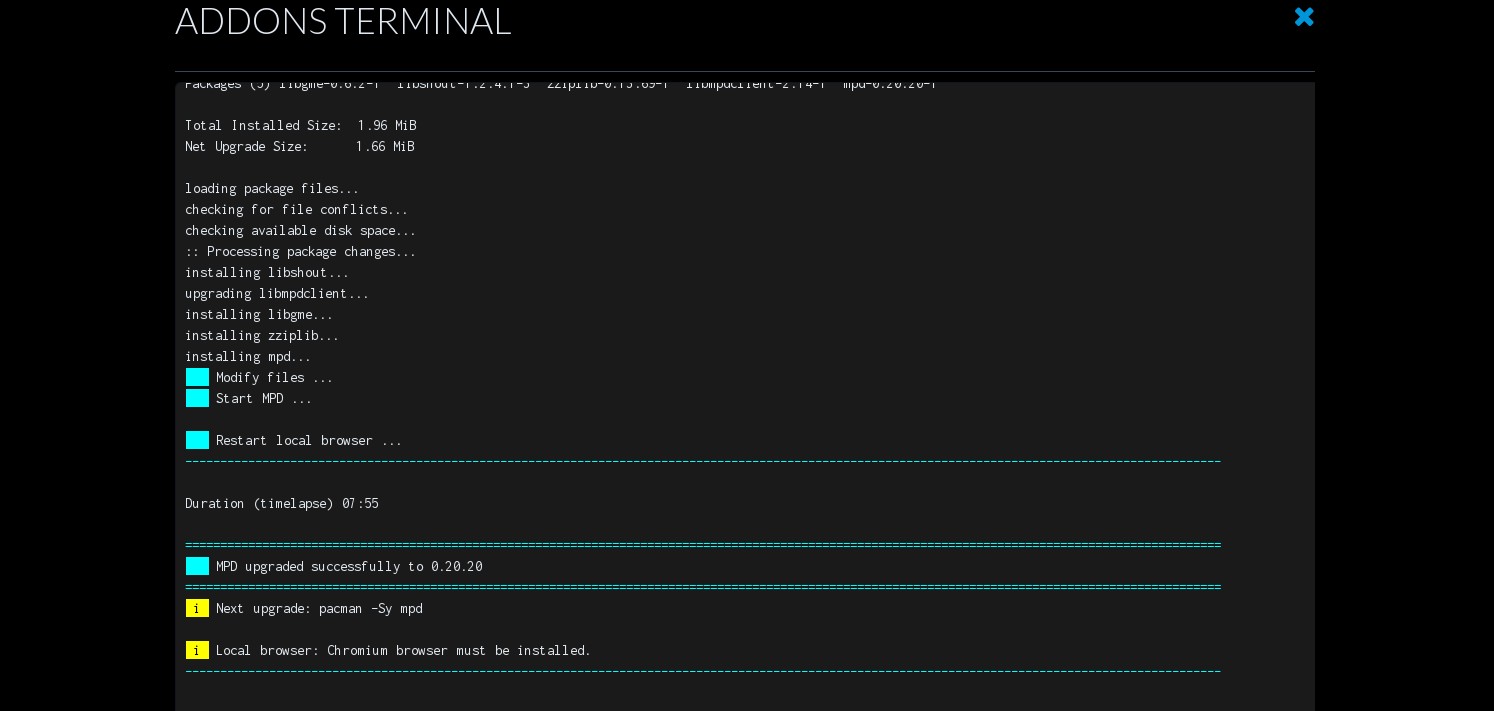Click the Total Installed Size line

point(300,125)
